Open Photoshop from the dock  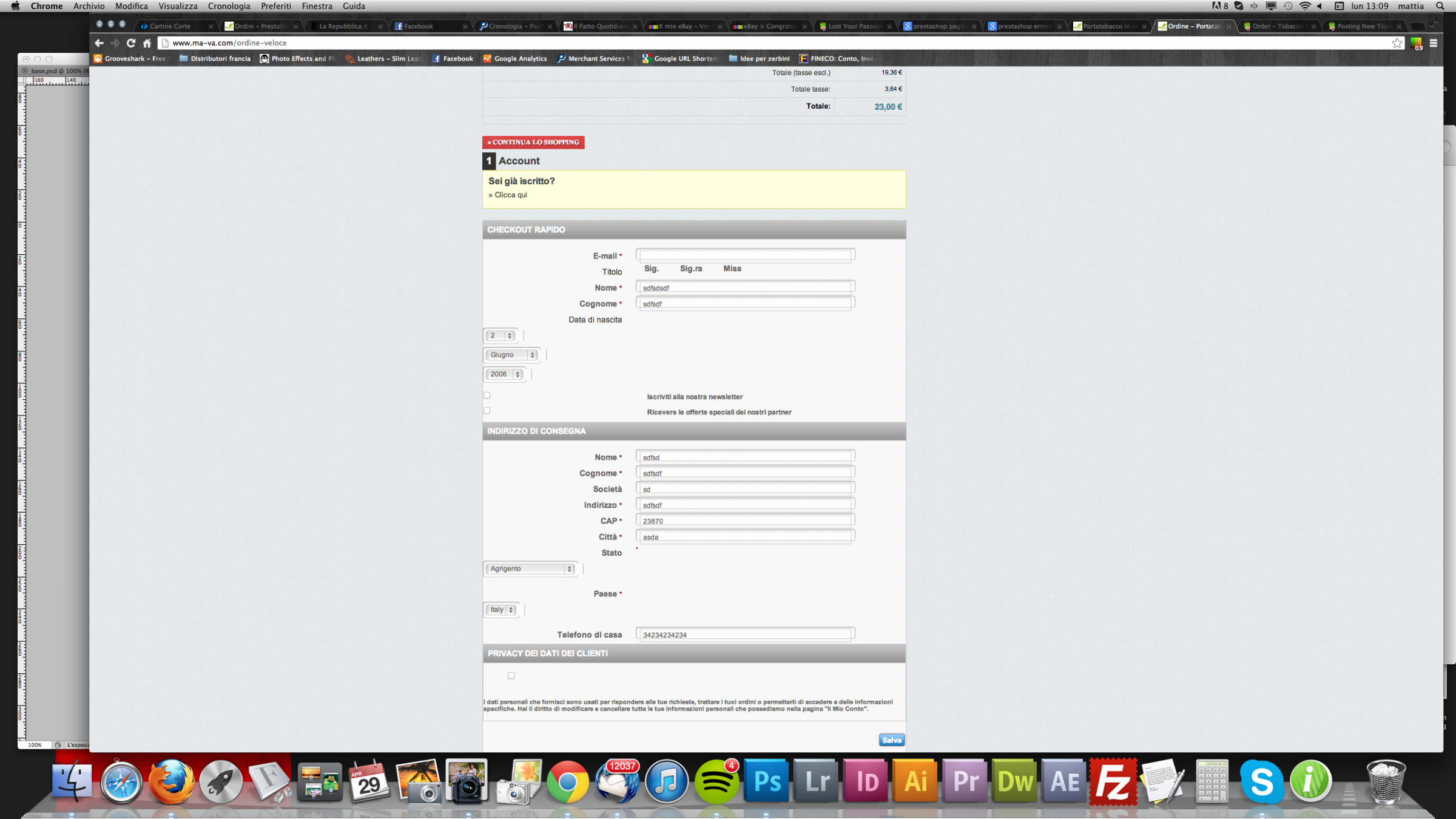click(766, 781)
